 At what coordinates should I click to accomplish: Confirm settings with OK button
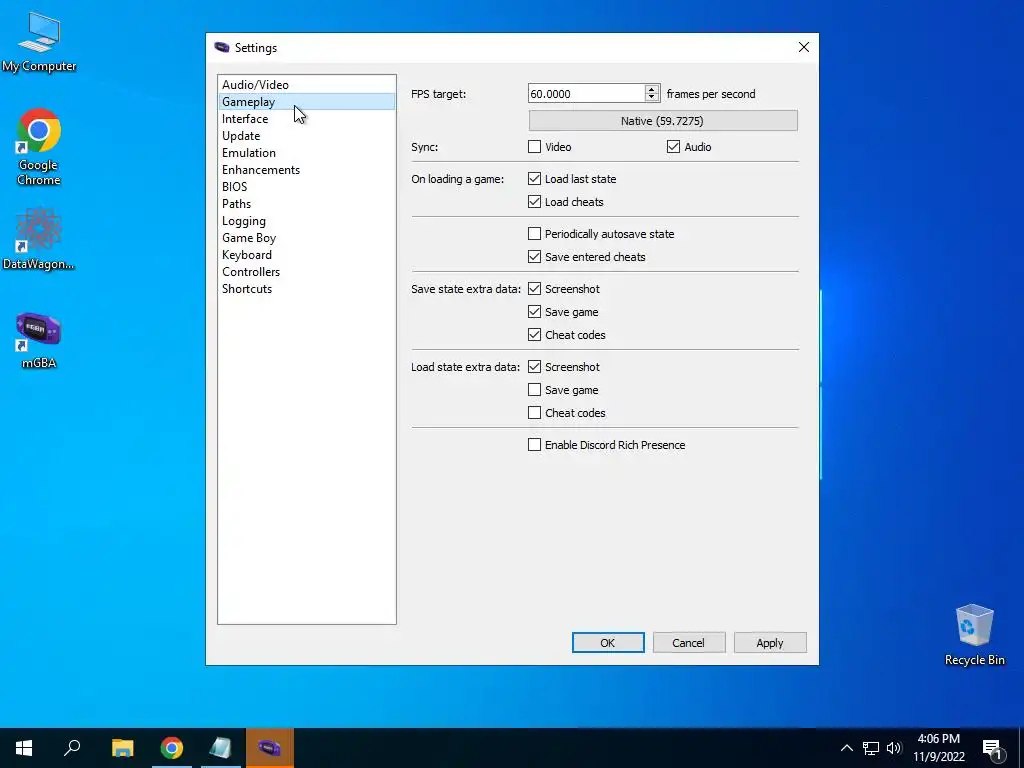[x=608, y=643]
